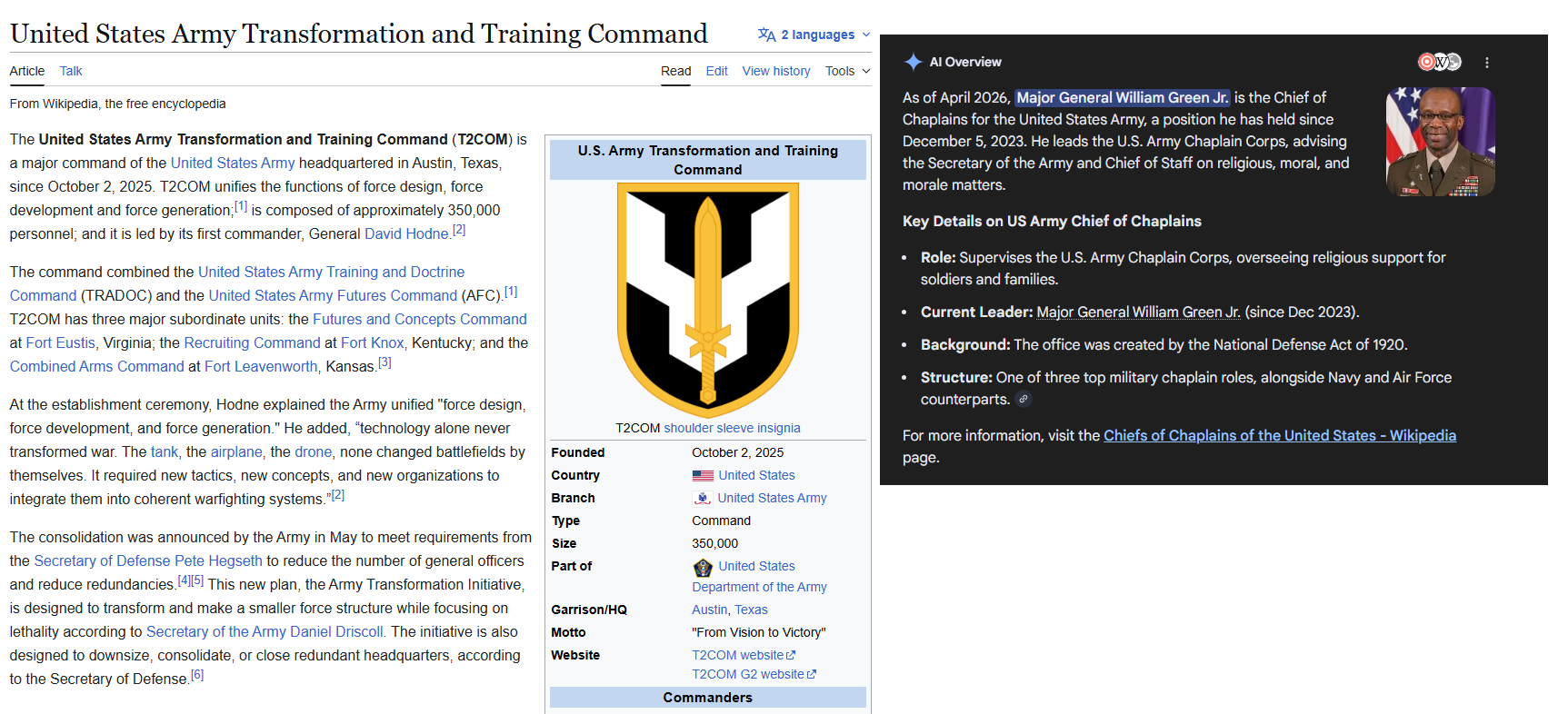1568x714 pixels.
Task: Click citation [3] after "Kansas"
Action: pyautogui.click(x=385, y=362)
